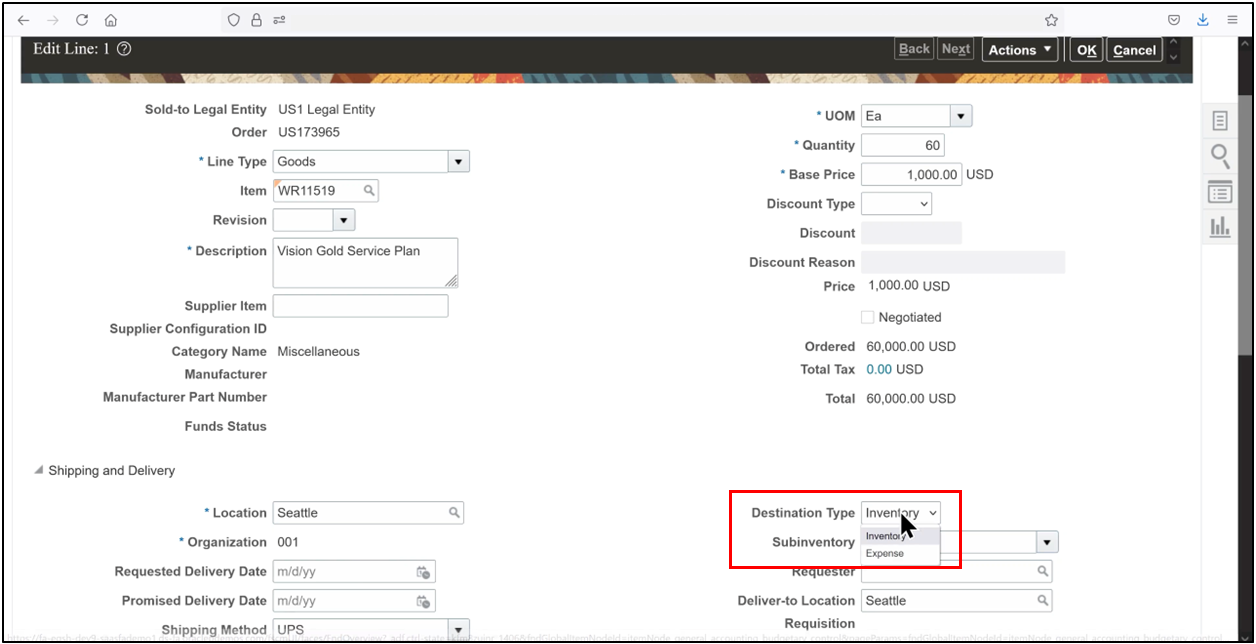Open the Firefox application menu
The height and width of the screenshot is (644, 1256).
1232,19
